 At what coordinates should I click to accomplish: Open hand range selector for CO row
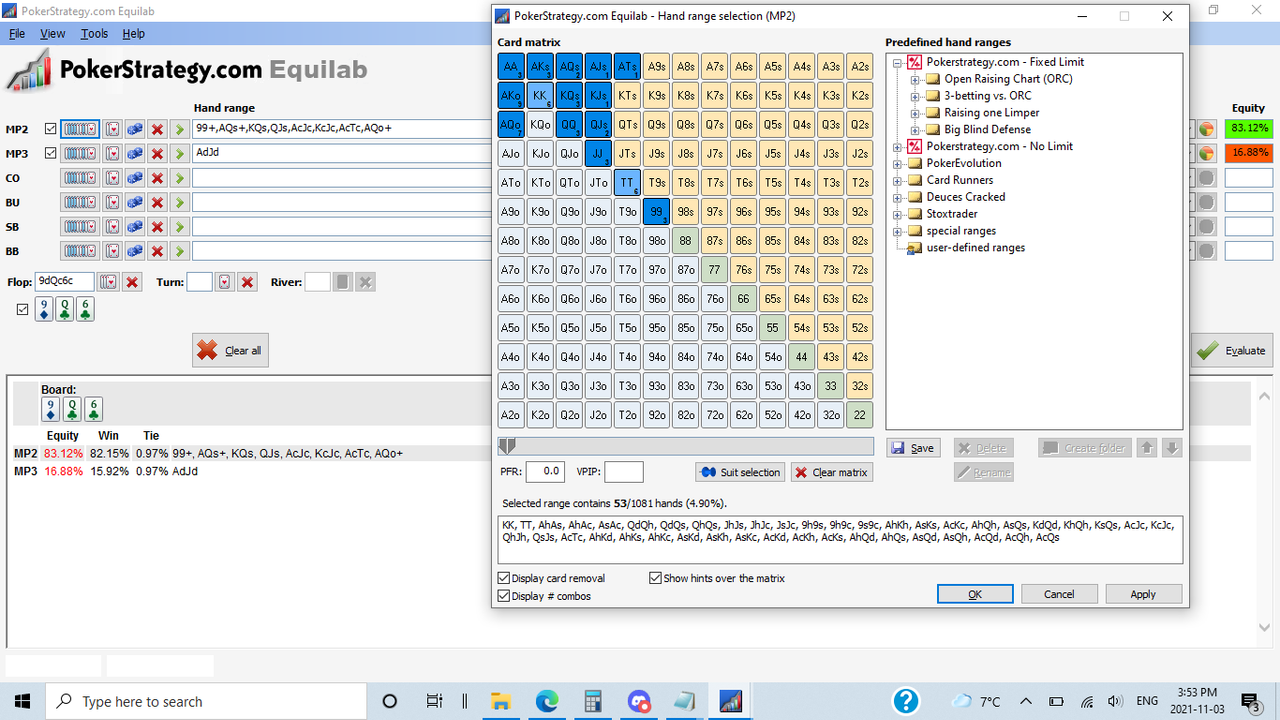[x=80, y=178]
